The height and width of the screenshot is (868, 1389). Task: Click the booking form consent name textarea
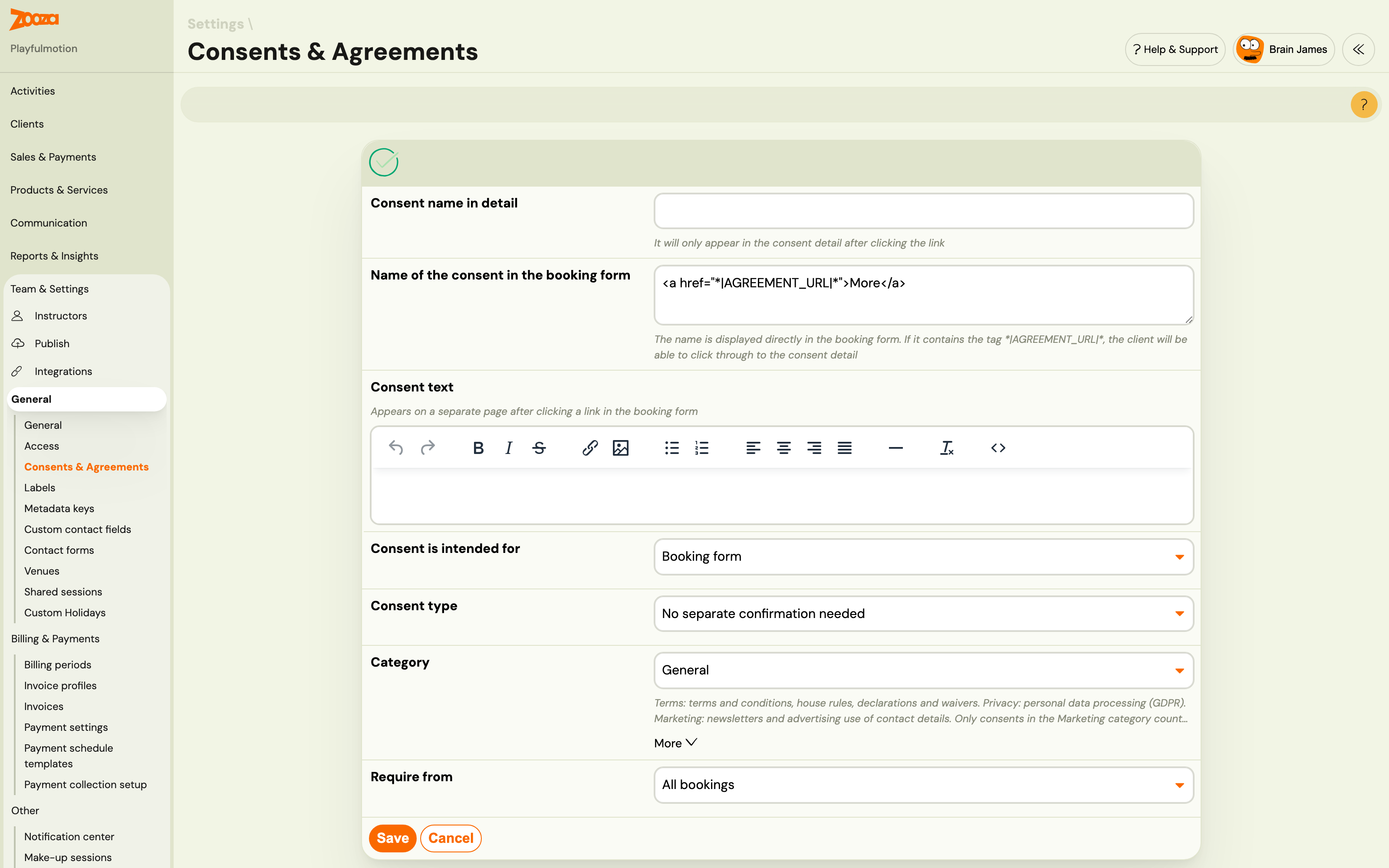click(x=924, y=295)
